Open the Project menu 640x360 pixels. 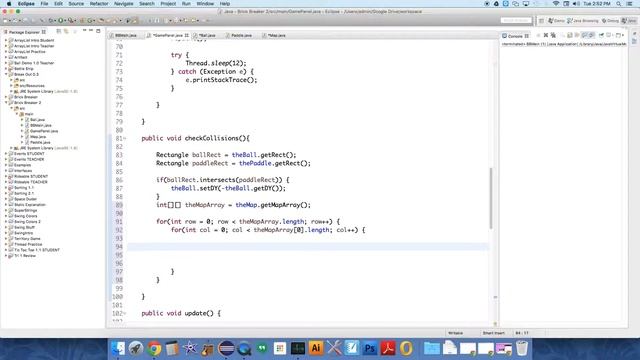[168, 4]
